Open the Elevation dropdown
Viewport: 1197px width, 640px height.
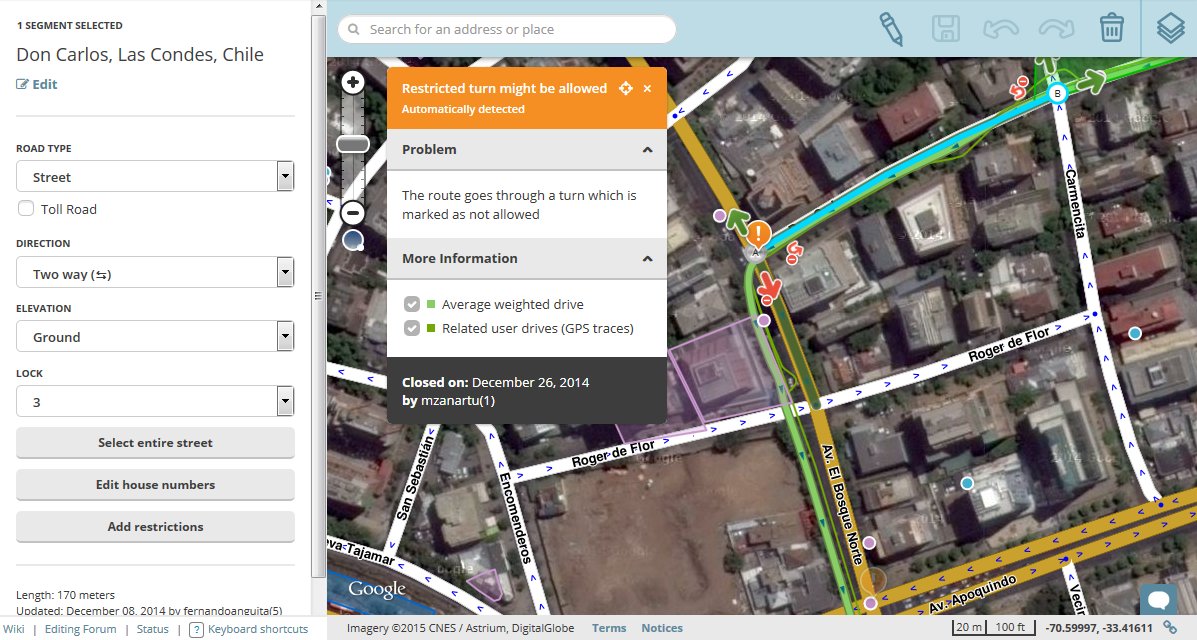coord(155,336)
